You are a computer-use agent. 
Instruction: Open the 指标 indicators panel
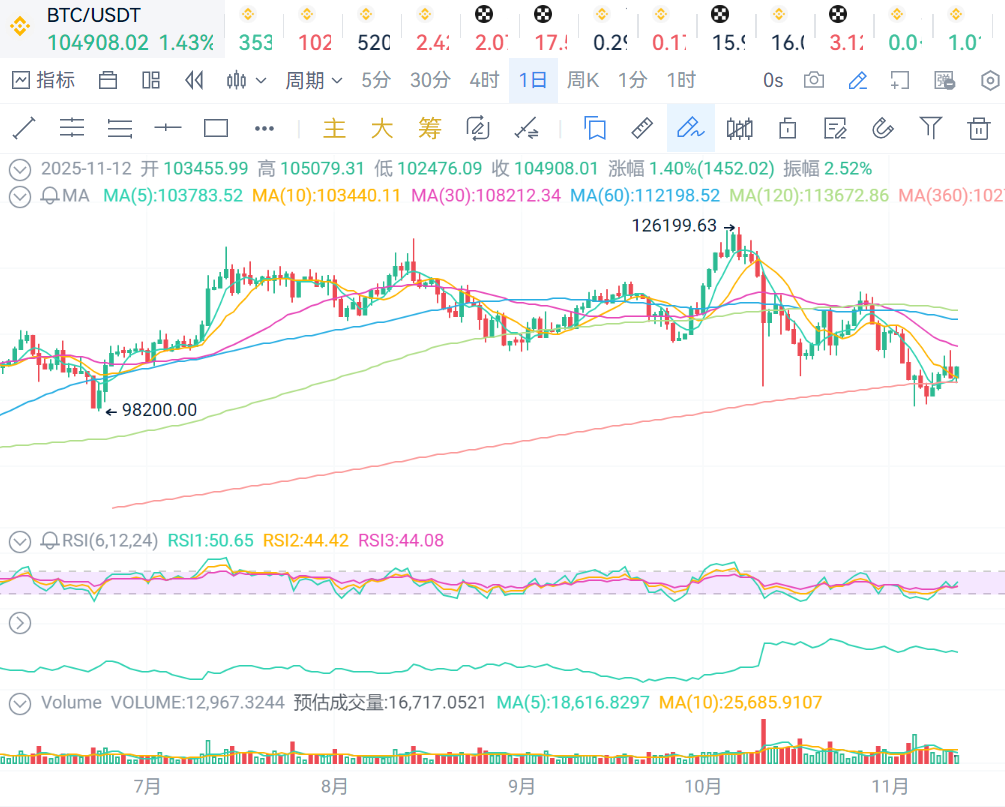(x=43, y=80)
